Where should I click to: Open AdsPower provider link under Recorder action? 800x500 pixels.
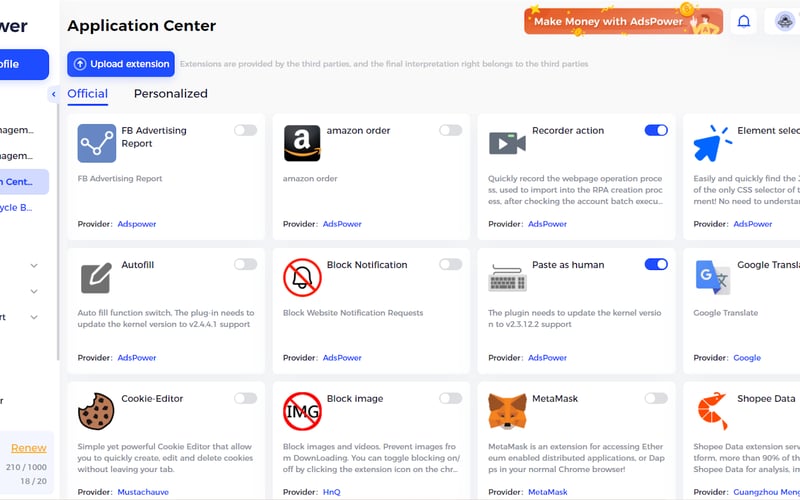pyautogui.click(x=547, y=224)
